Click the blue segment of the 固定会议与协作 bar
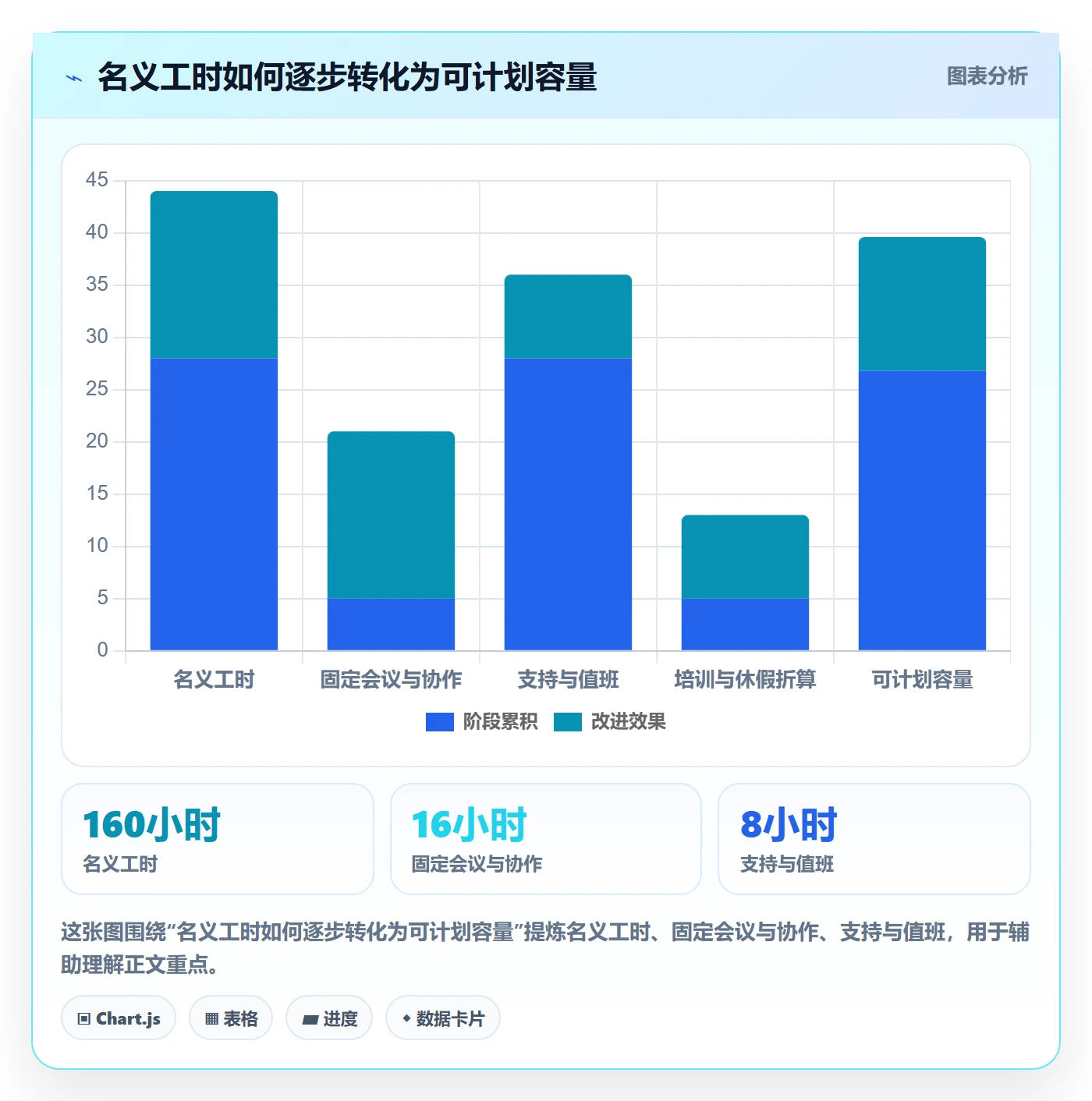Viewport: 1092px width, 1101px height. click(391, 625)
